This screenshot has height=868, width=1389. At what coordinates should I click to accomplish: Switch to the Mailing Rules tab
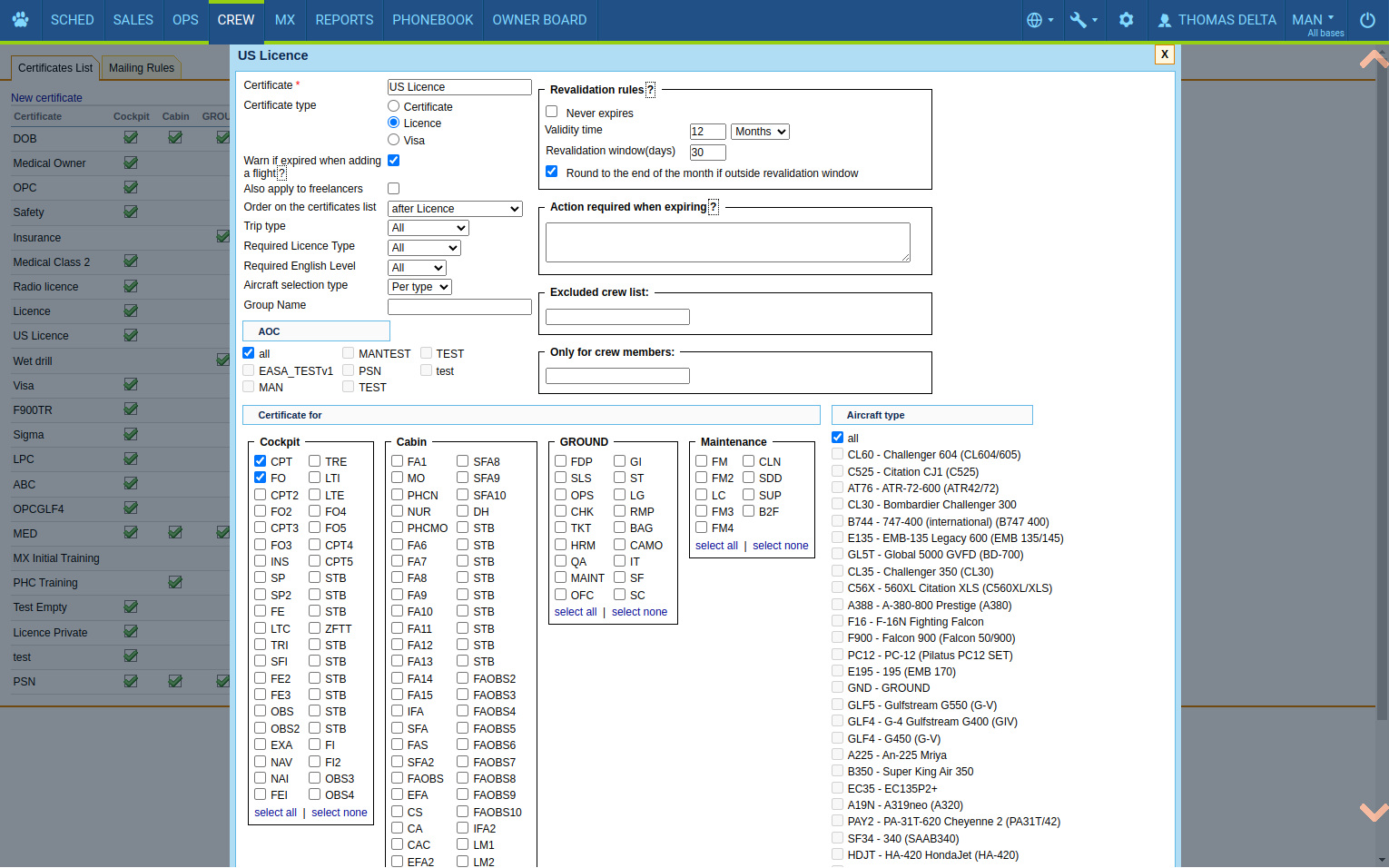(142, 68)
